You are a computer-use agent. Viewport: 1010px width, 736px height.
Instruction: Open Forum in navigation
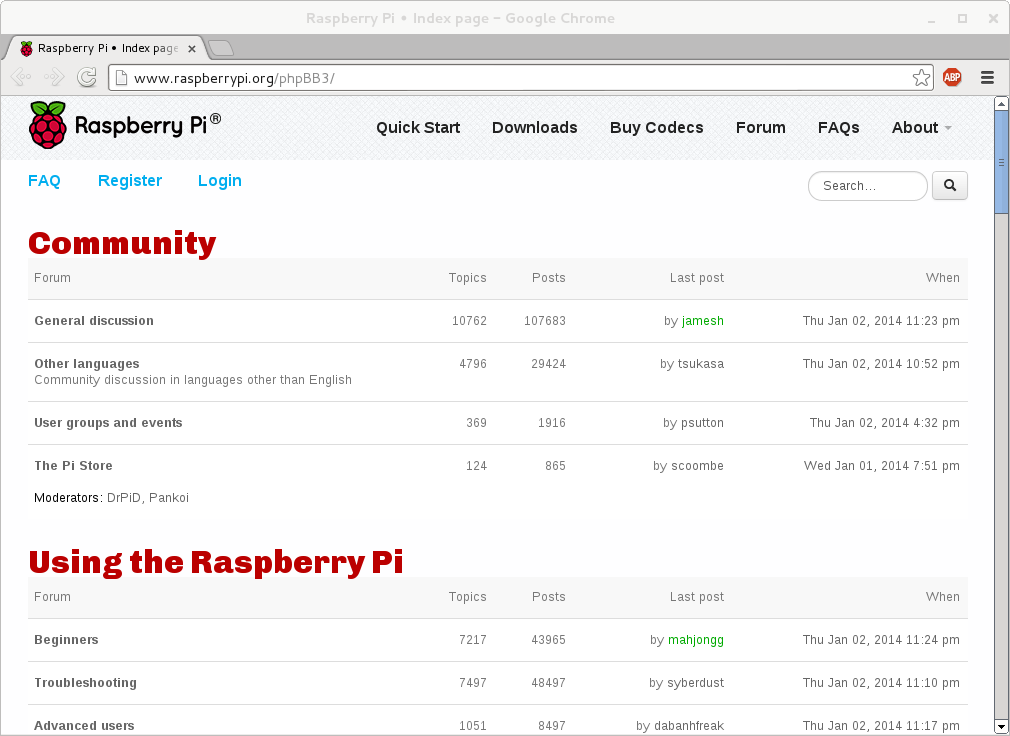(x=761, y=127)
